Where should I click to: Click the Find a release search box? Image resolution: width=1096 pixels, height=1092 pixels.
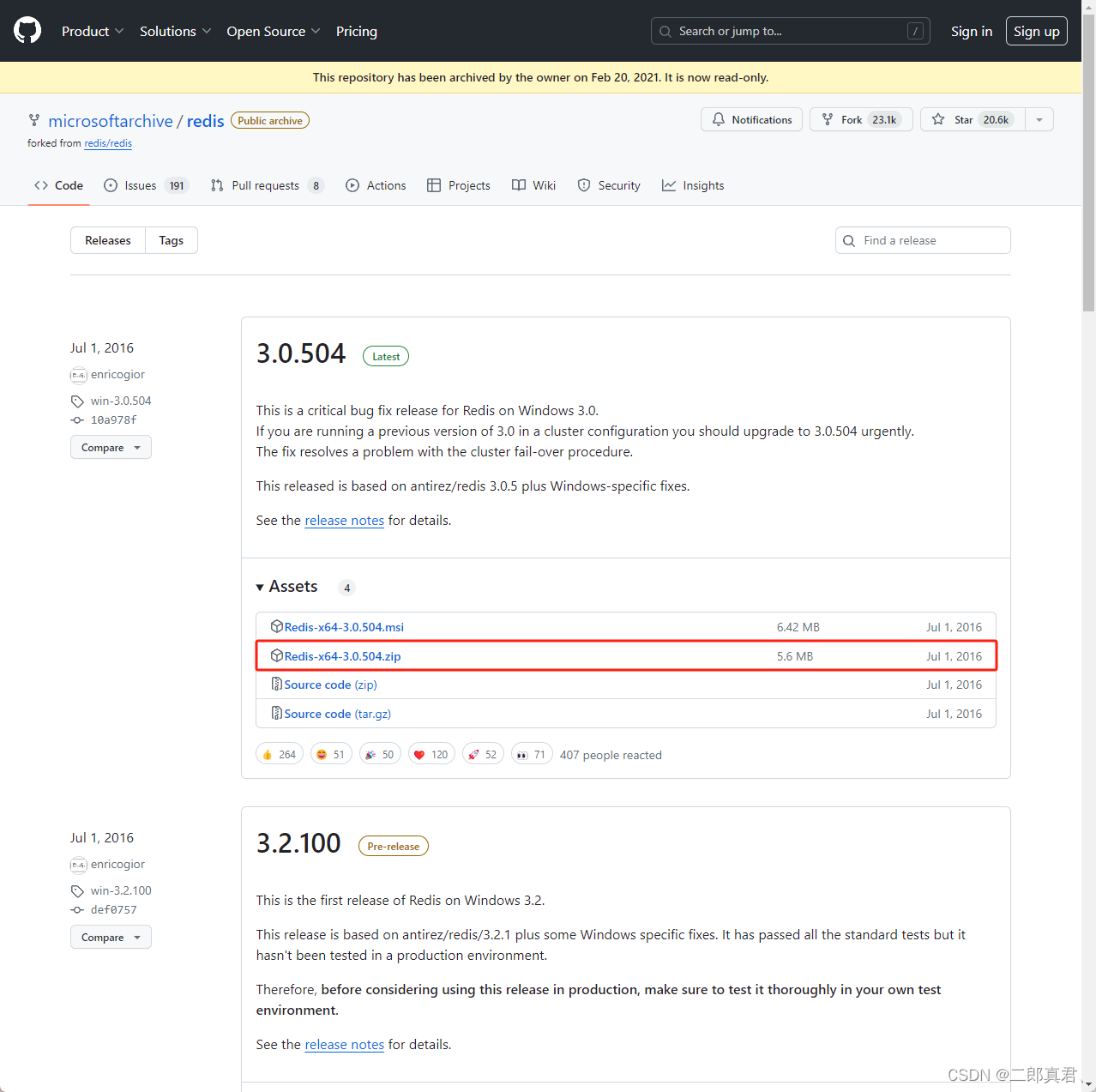click(x=923, y=240)
